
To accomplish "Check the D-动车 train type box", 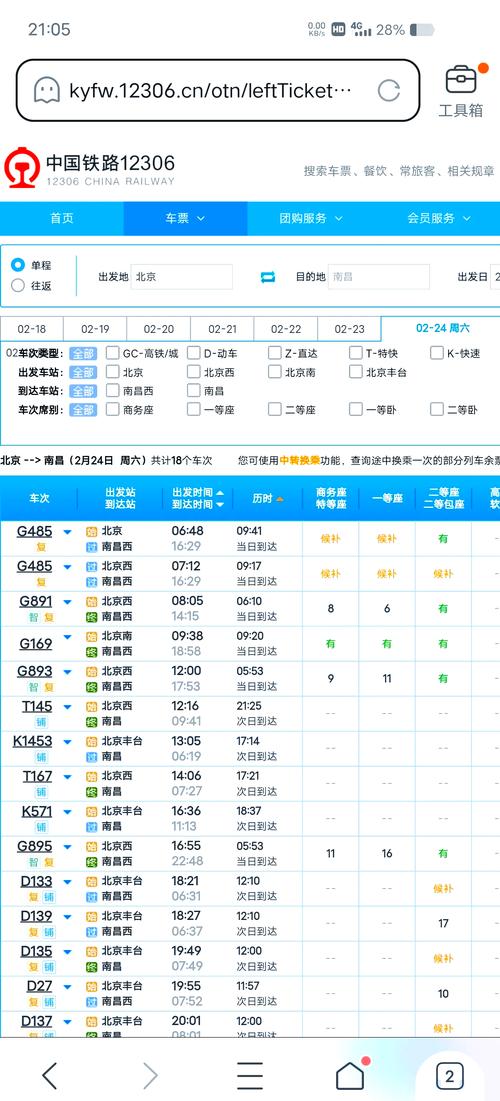I will 193,353.
